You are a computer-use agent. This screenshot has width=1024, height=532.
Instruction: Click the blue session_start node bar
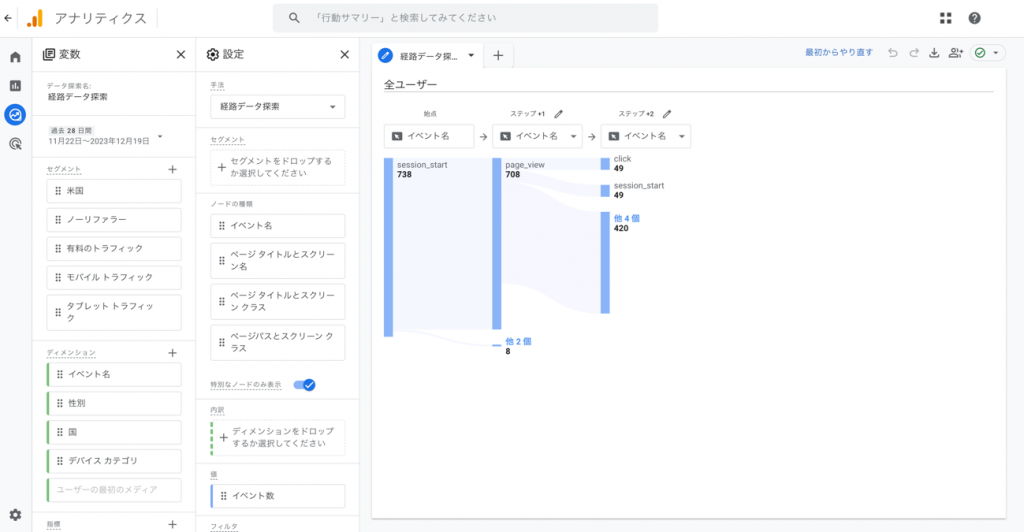(388, 246)
